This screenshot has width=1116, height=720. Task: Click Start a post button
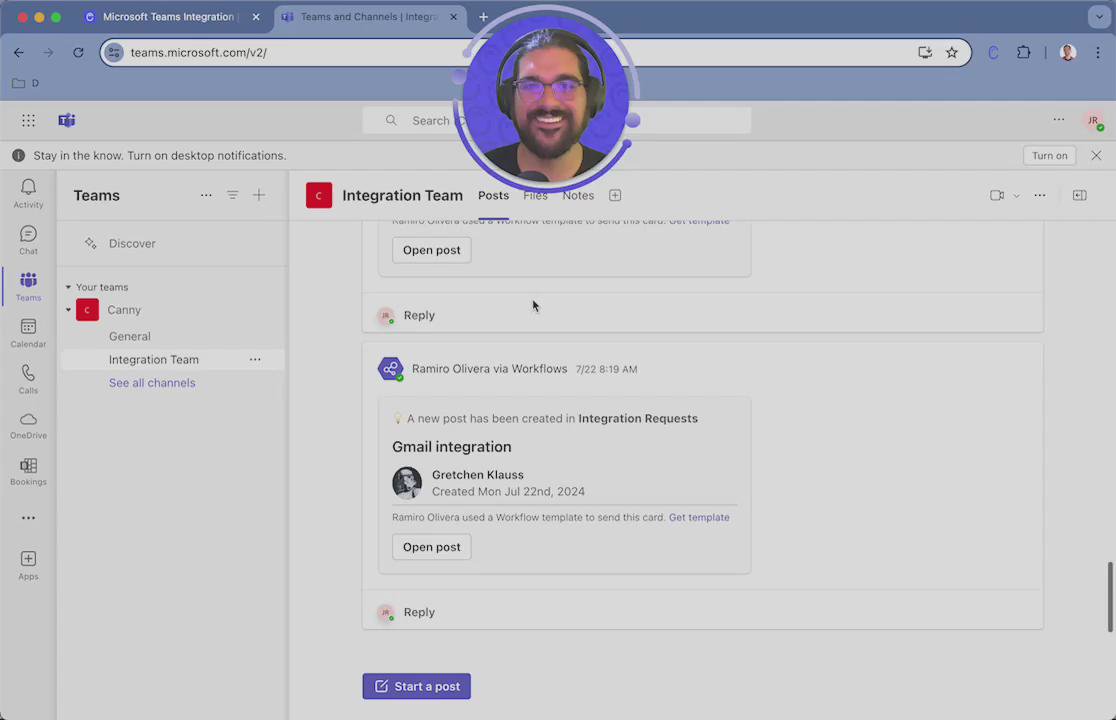416,686
